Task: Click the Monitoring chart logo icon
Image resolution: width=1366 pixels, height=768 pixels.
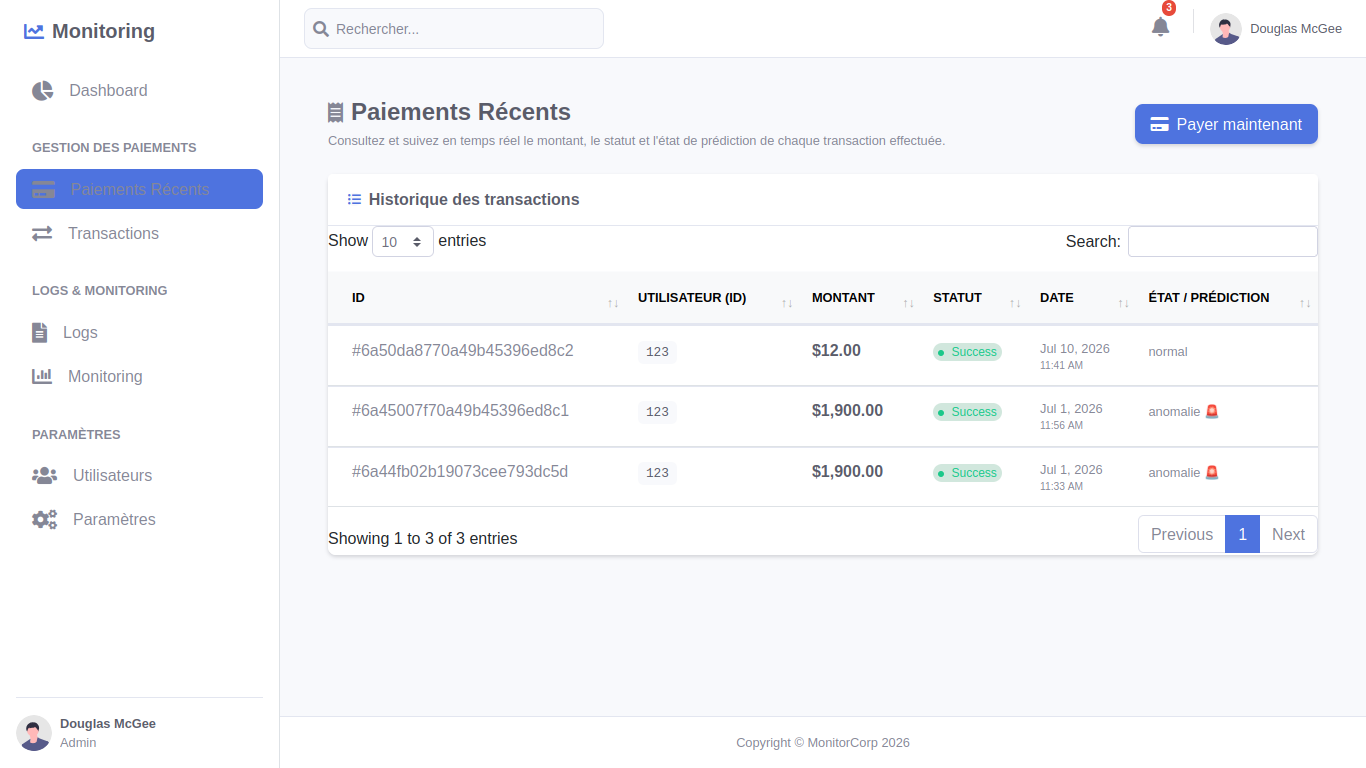Action: click(x=34, y=31)
